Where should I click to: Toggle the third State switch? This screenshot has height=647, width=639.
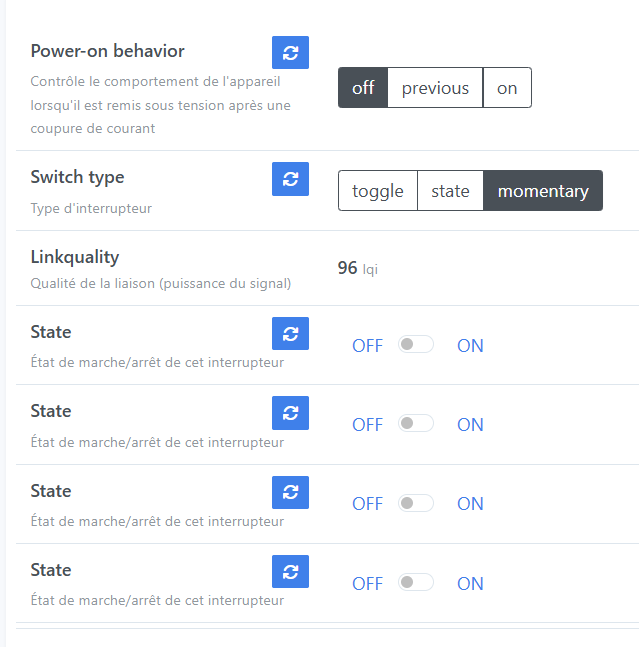416,503
